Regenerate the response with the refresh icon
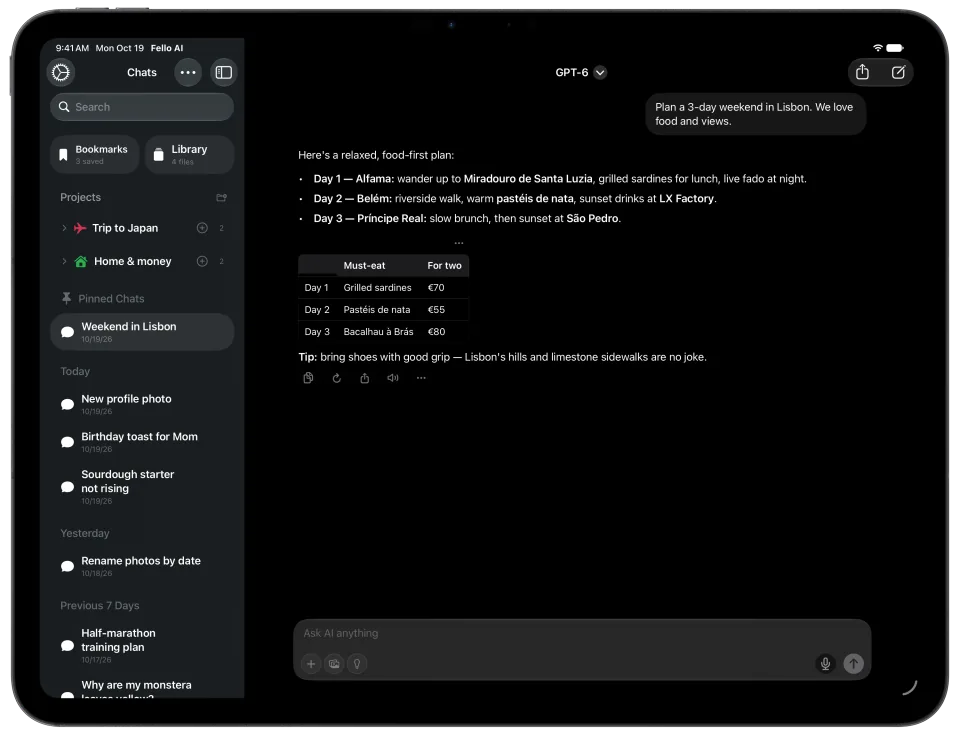The height and width of the screenshot is (736, 960). (337, 378)
